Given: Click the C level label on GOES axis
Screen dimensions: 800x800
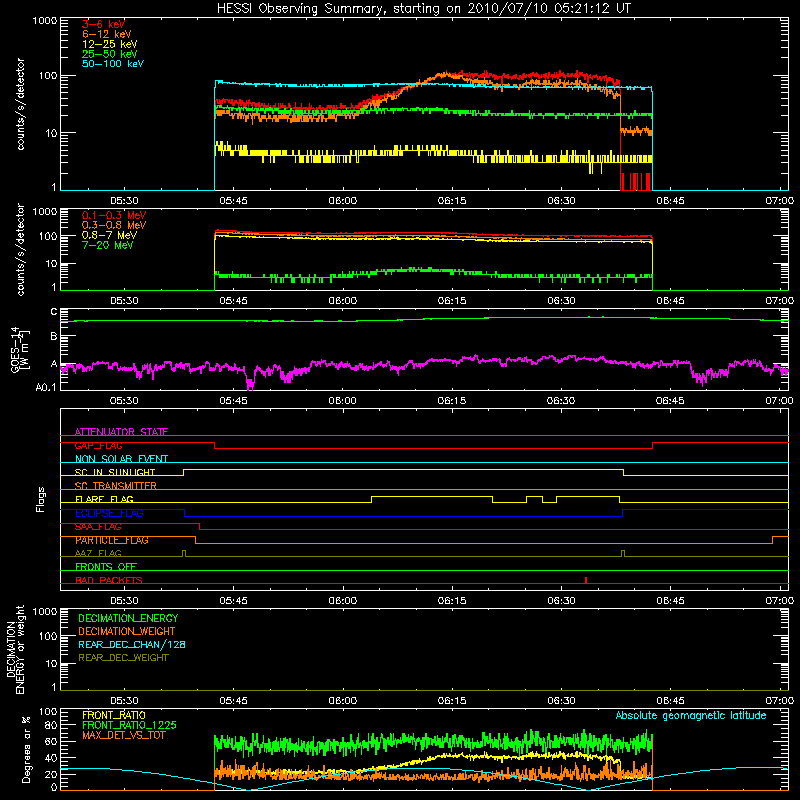Looking at the screenshot, I should point(54,312).
